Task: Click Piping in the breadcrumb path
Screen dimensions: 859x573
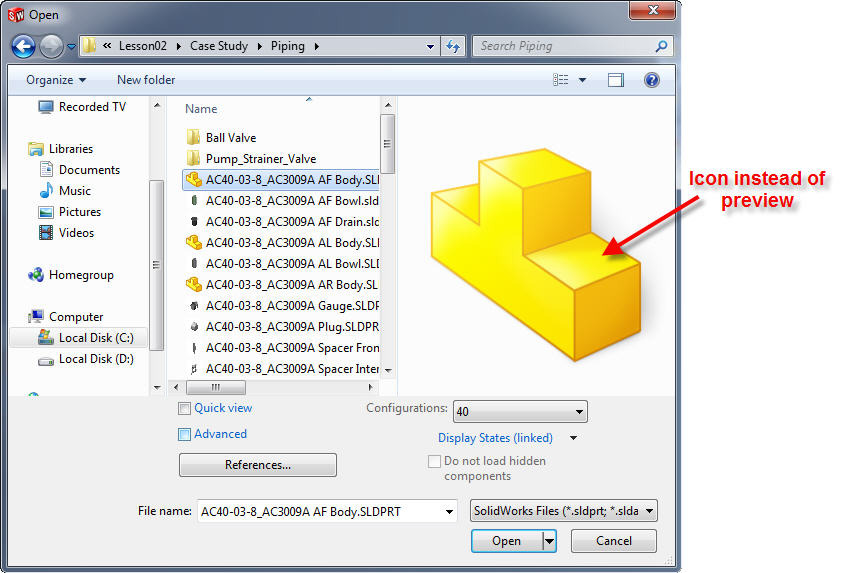Action: (288, 46)
